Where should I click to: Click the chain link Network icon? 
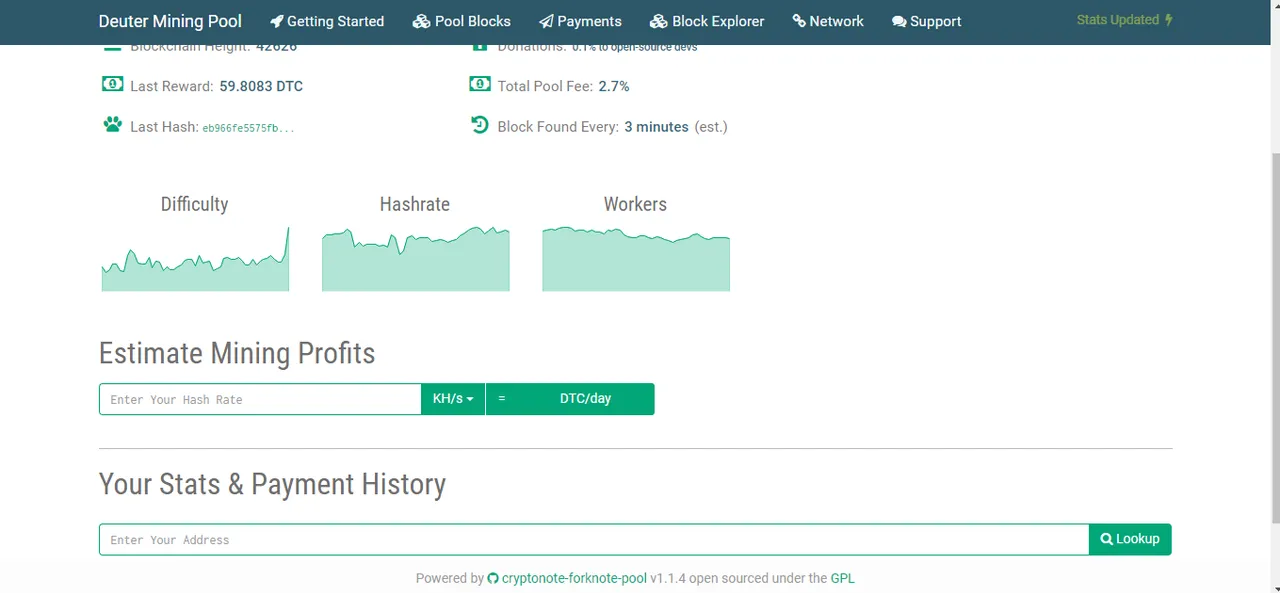tap(799, 21)
